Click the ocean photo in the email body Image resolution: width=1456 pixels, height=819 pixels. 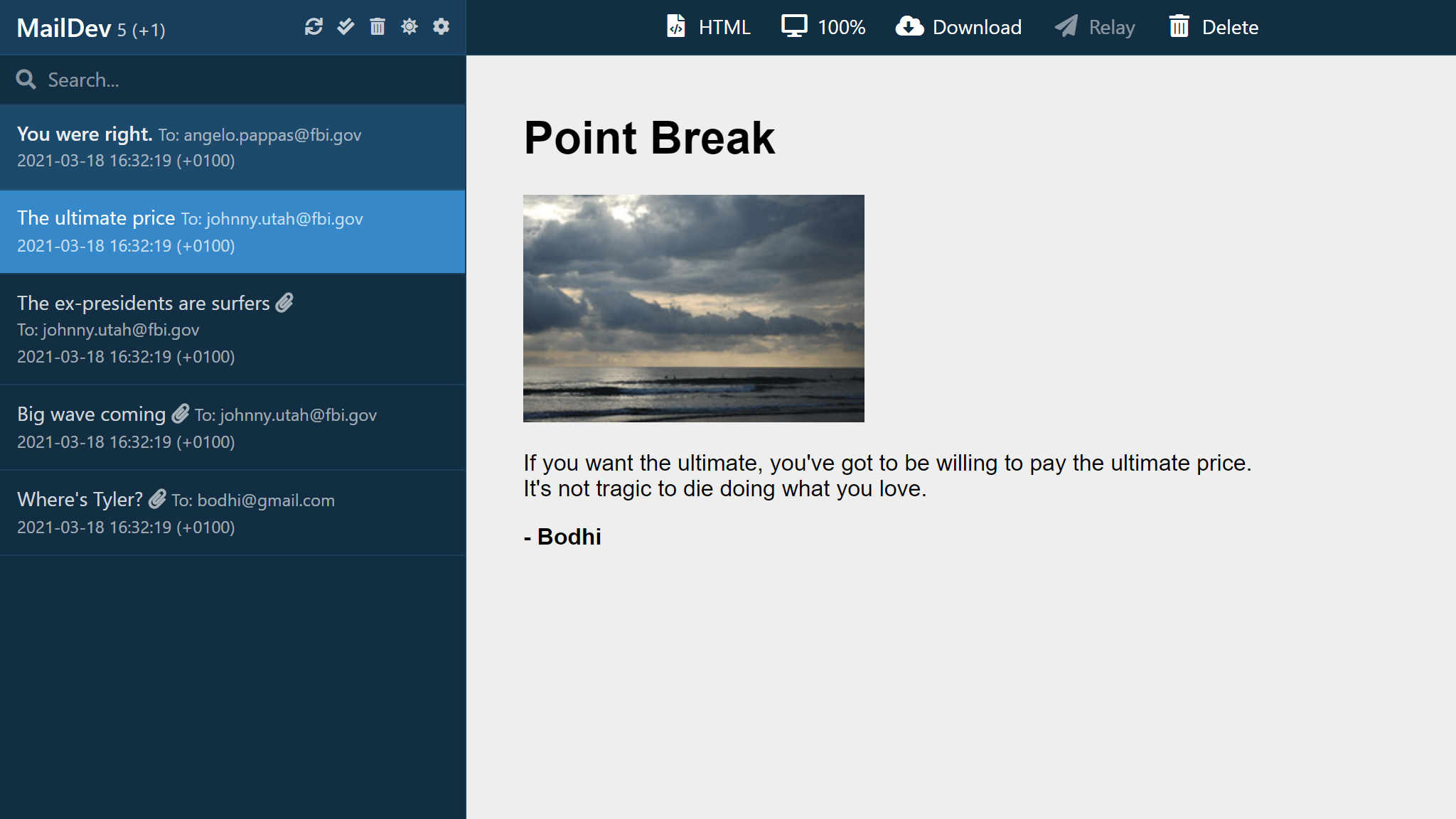(694, 308)
